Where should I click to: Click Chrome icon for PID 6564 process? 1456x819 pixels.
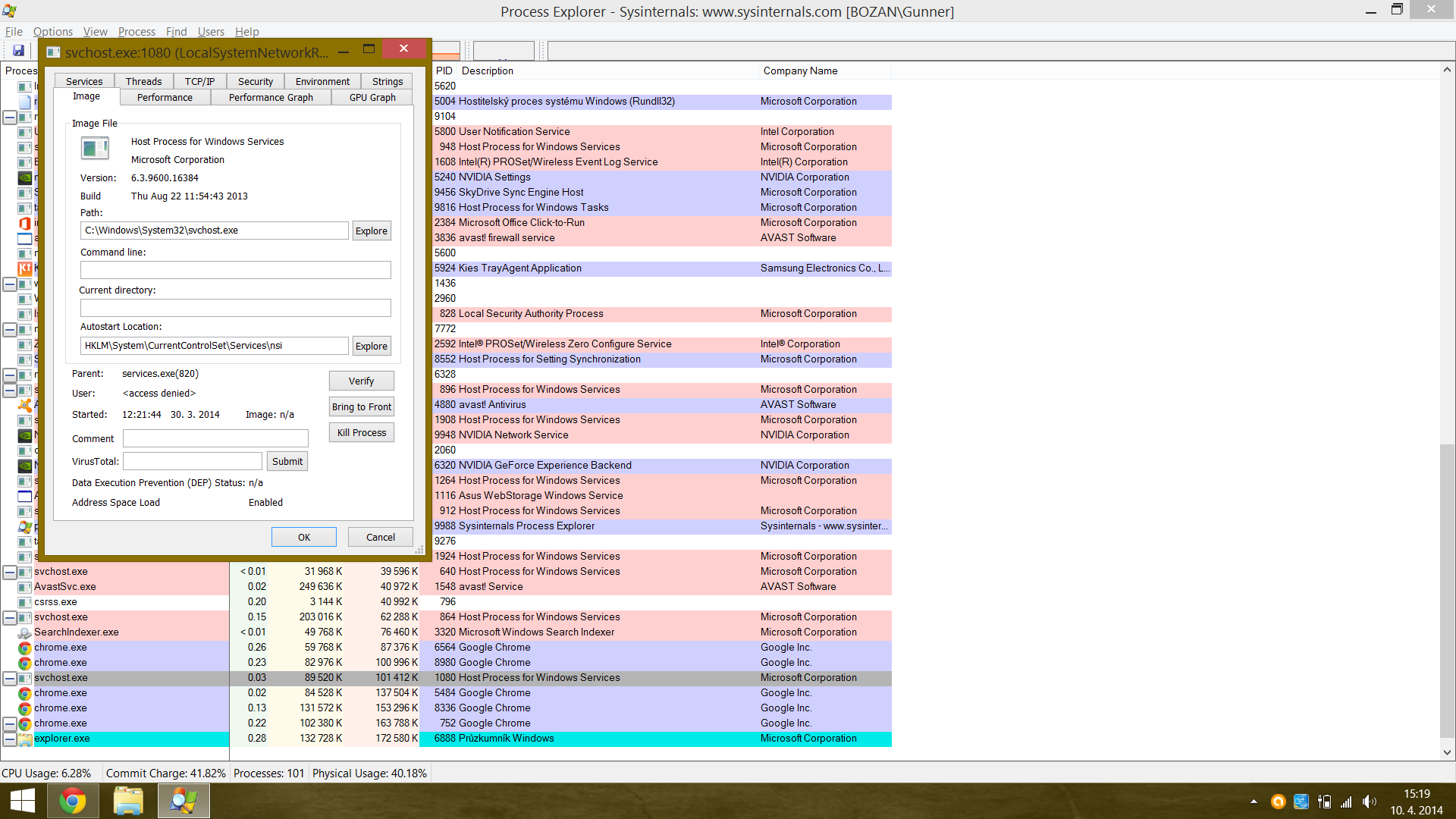[24, 648]
